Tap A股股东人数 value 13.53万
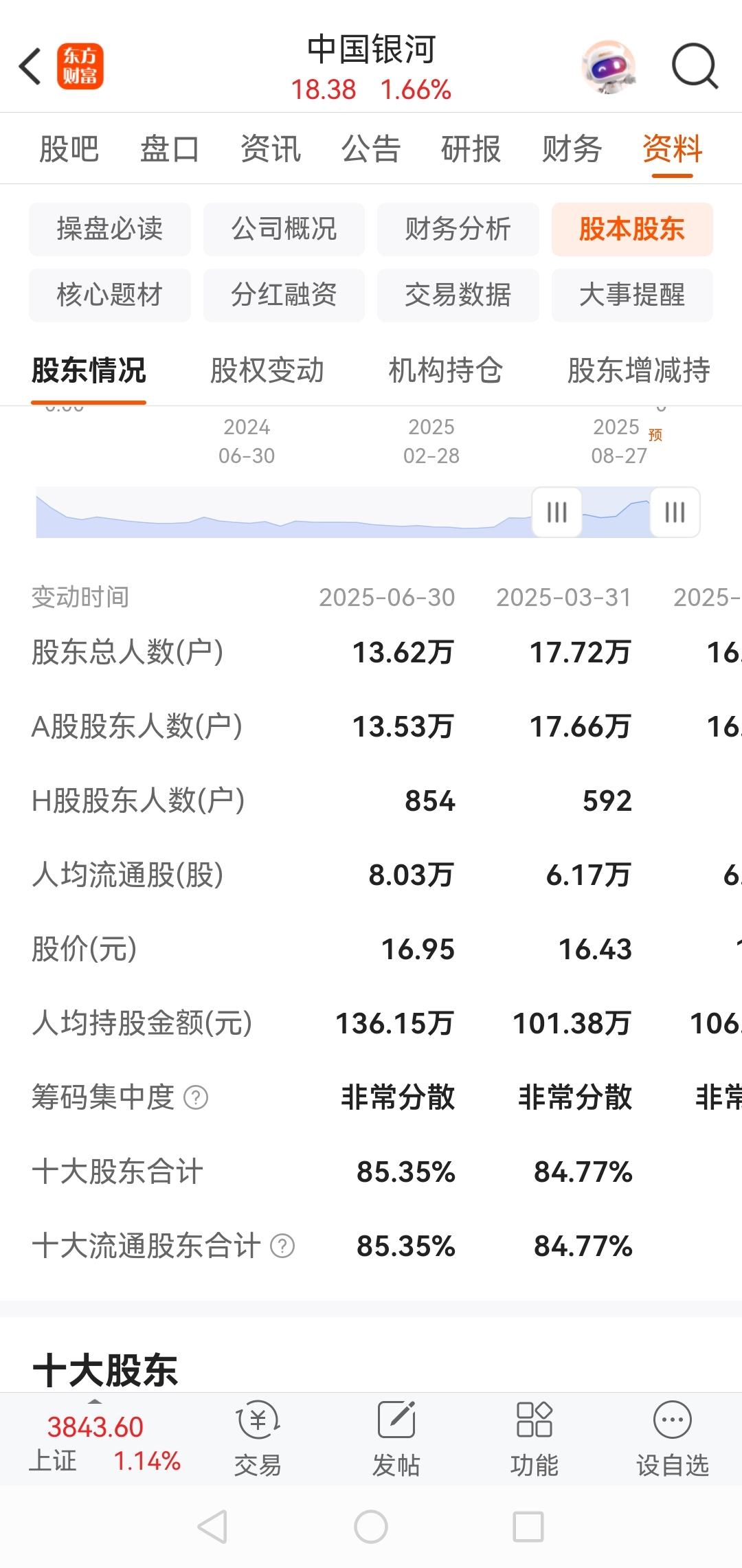The width and height of the screenshot is (742, 1568). coord(403,726)
